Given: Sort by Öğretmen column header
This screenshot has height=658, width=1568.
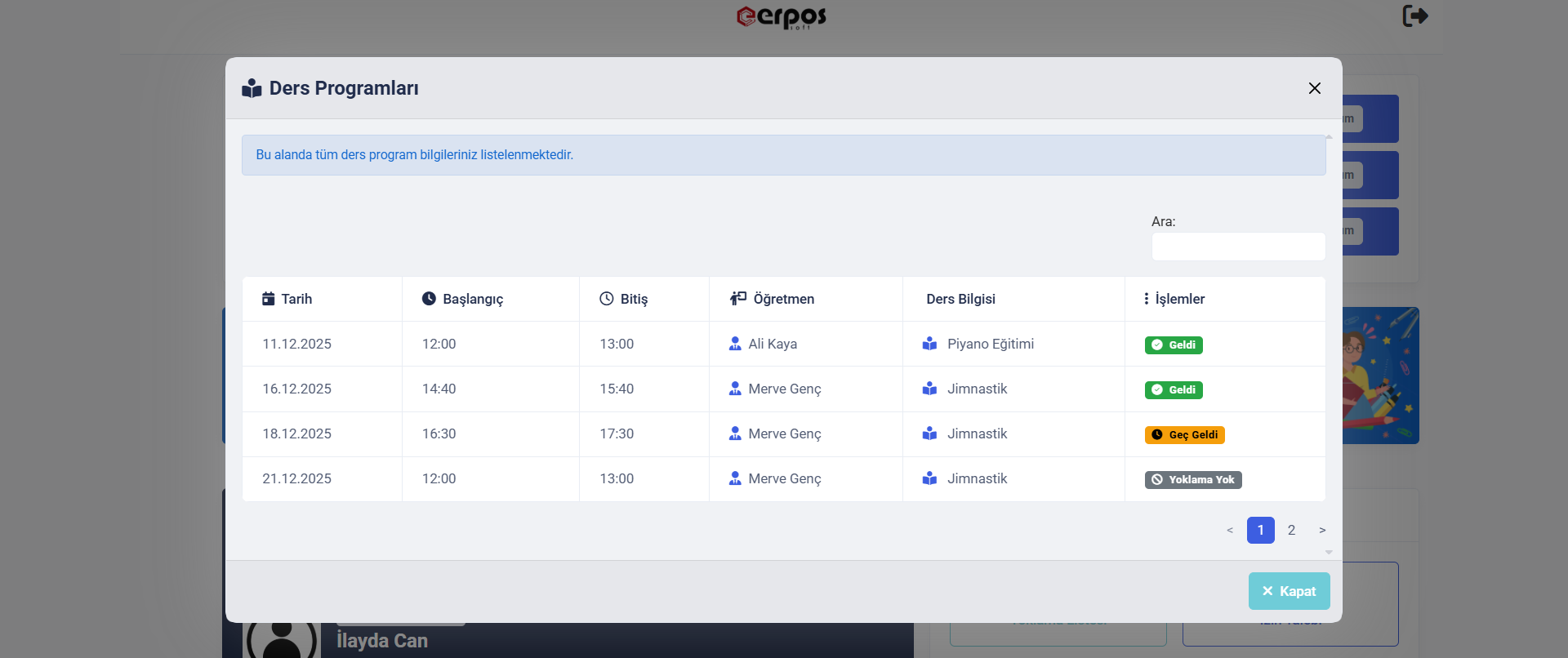Looking at the screenshot, I should tap(773, 299).
